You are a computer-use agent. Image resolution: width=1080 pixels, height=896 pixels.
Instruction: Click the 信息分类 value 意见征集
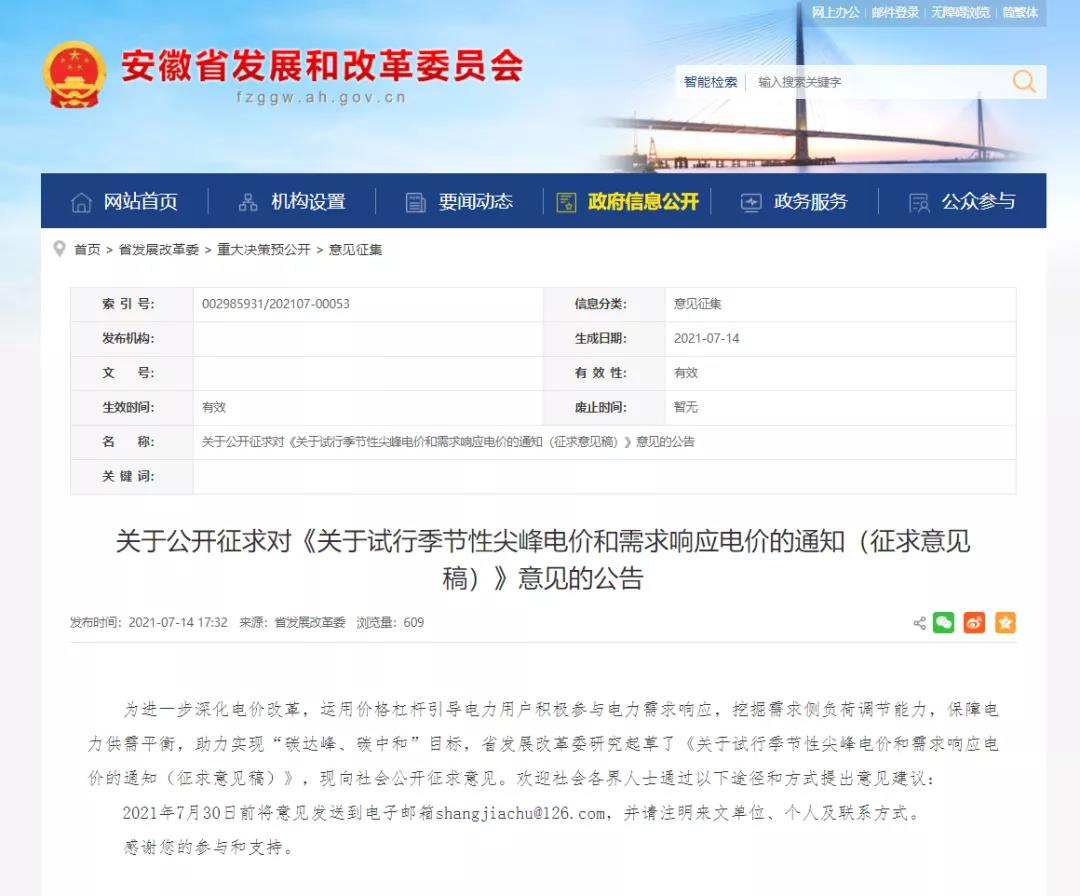(697, 304)
